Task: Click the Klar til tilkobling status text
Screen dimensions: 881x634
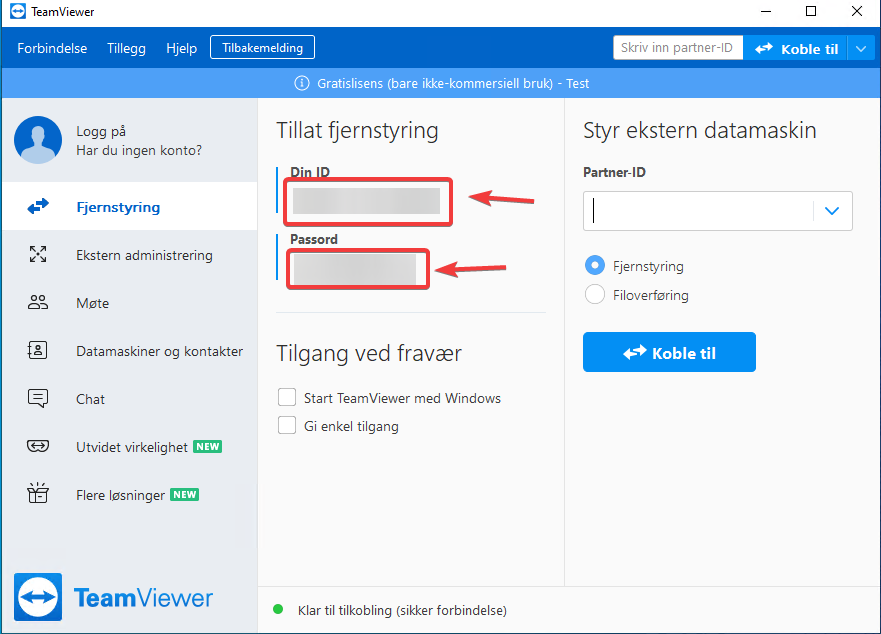Action: click(402, 610)
